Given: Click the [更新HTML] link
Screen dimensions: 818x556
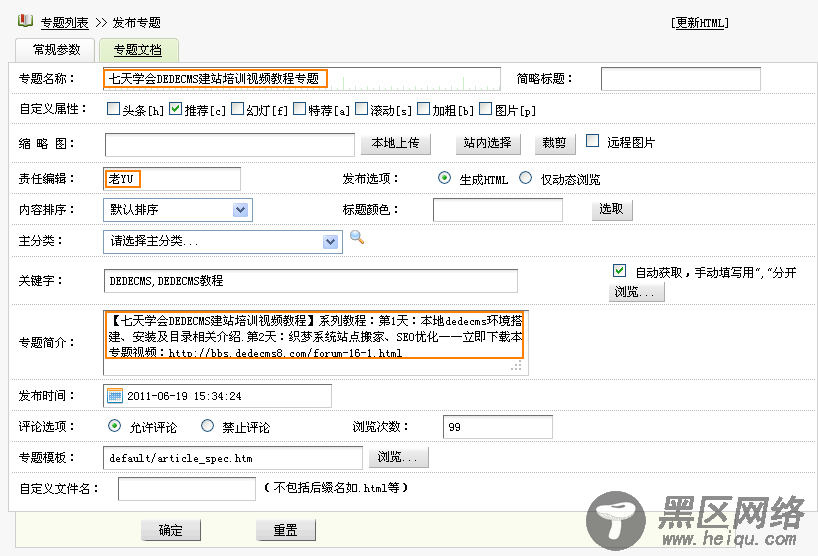Looking at the screenshot, I should click(x=700, y=22).
